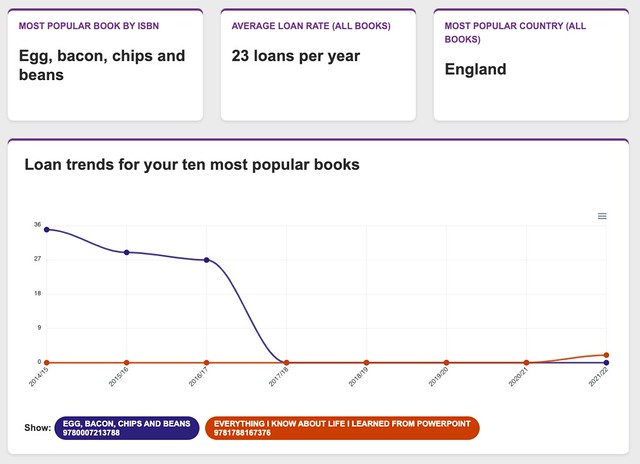Click the 2014/15 orange data point at zero
Screen dimensions: 640x464
point(47,363)
